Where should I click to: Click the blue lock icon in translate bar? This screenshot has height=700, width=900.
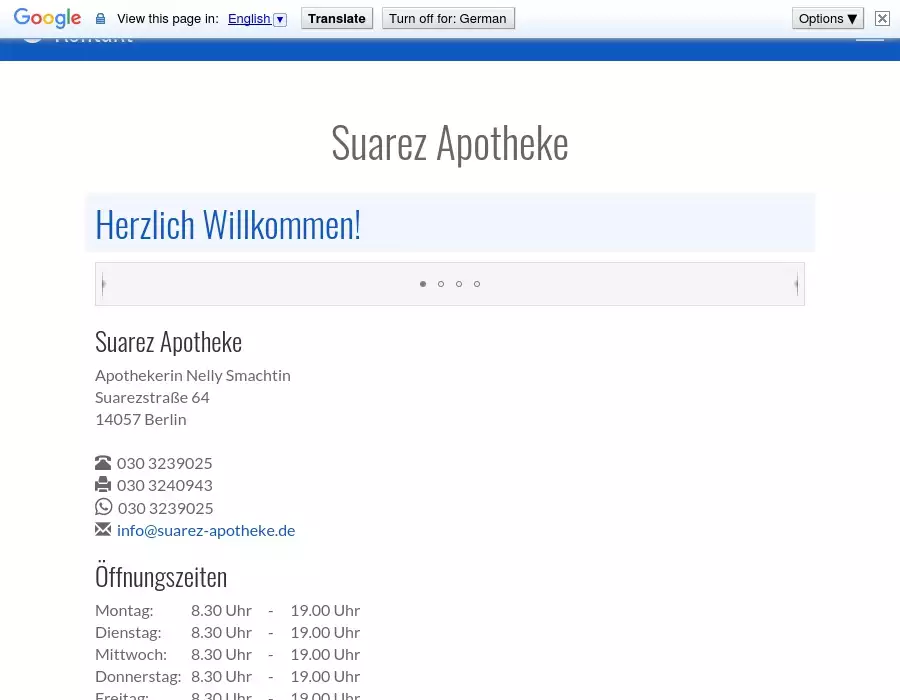click(100, 19)
